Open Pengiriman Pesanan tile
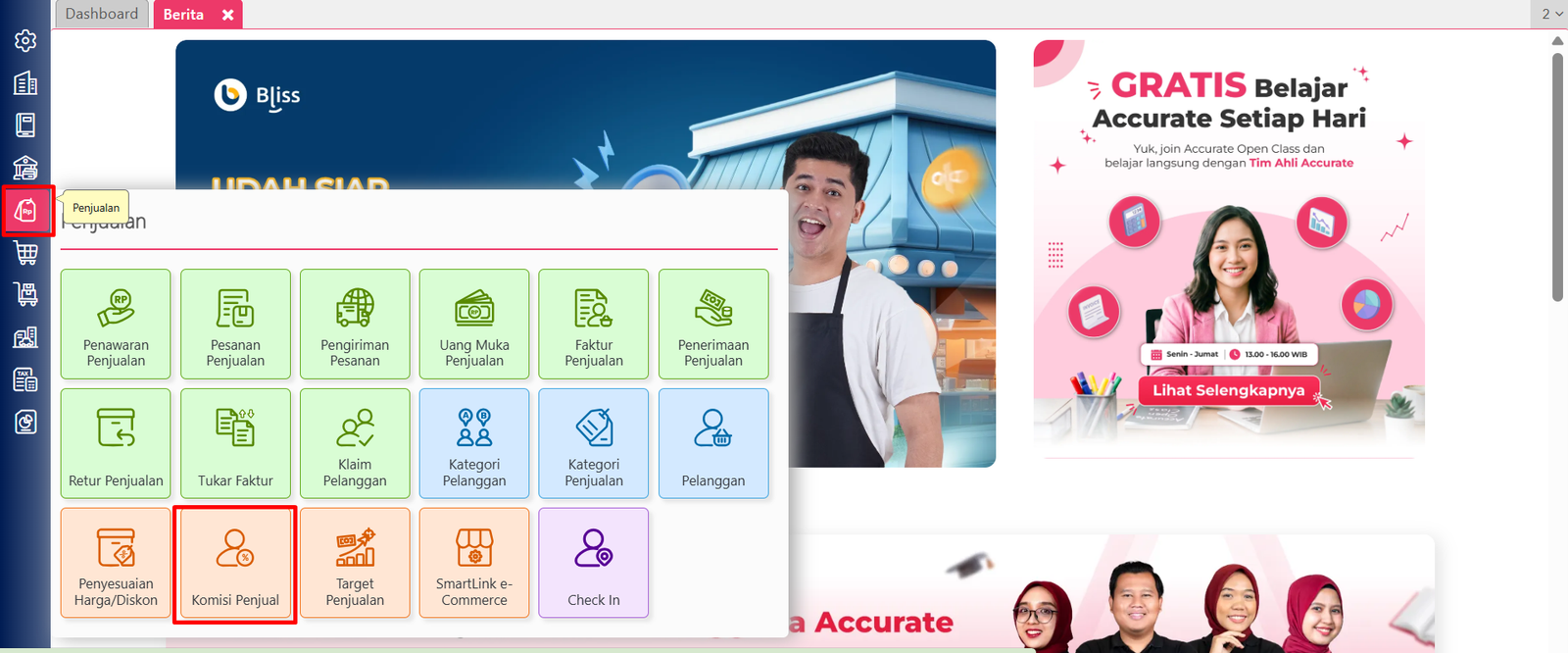This screenshot has height=653, width=1568. click(355, 324)
